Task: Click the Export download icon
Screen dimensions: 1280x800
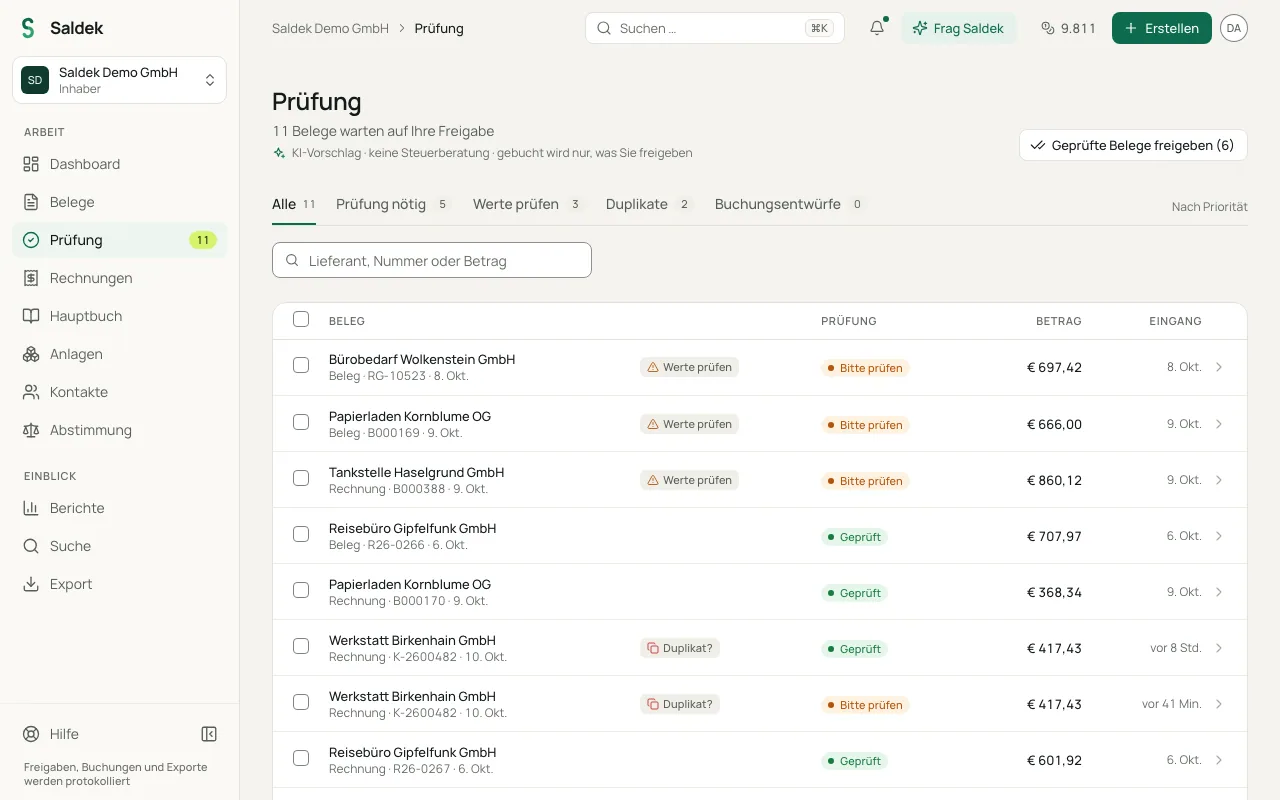Action: pyautogui.click(x=31, y=584)
